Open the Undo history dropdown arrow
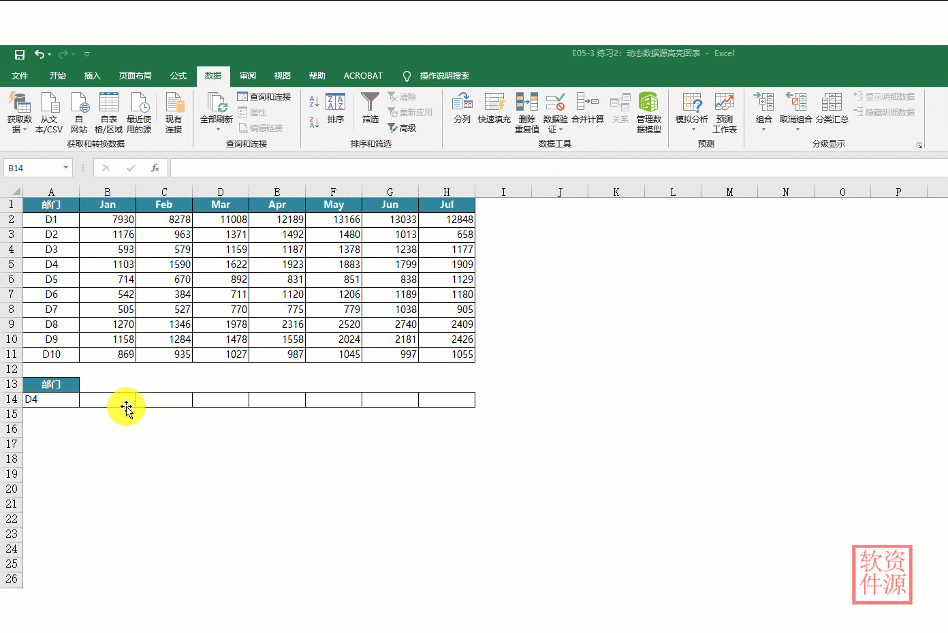The width and height of the screenshot is (948, 633). 50,54
